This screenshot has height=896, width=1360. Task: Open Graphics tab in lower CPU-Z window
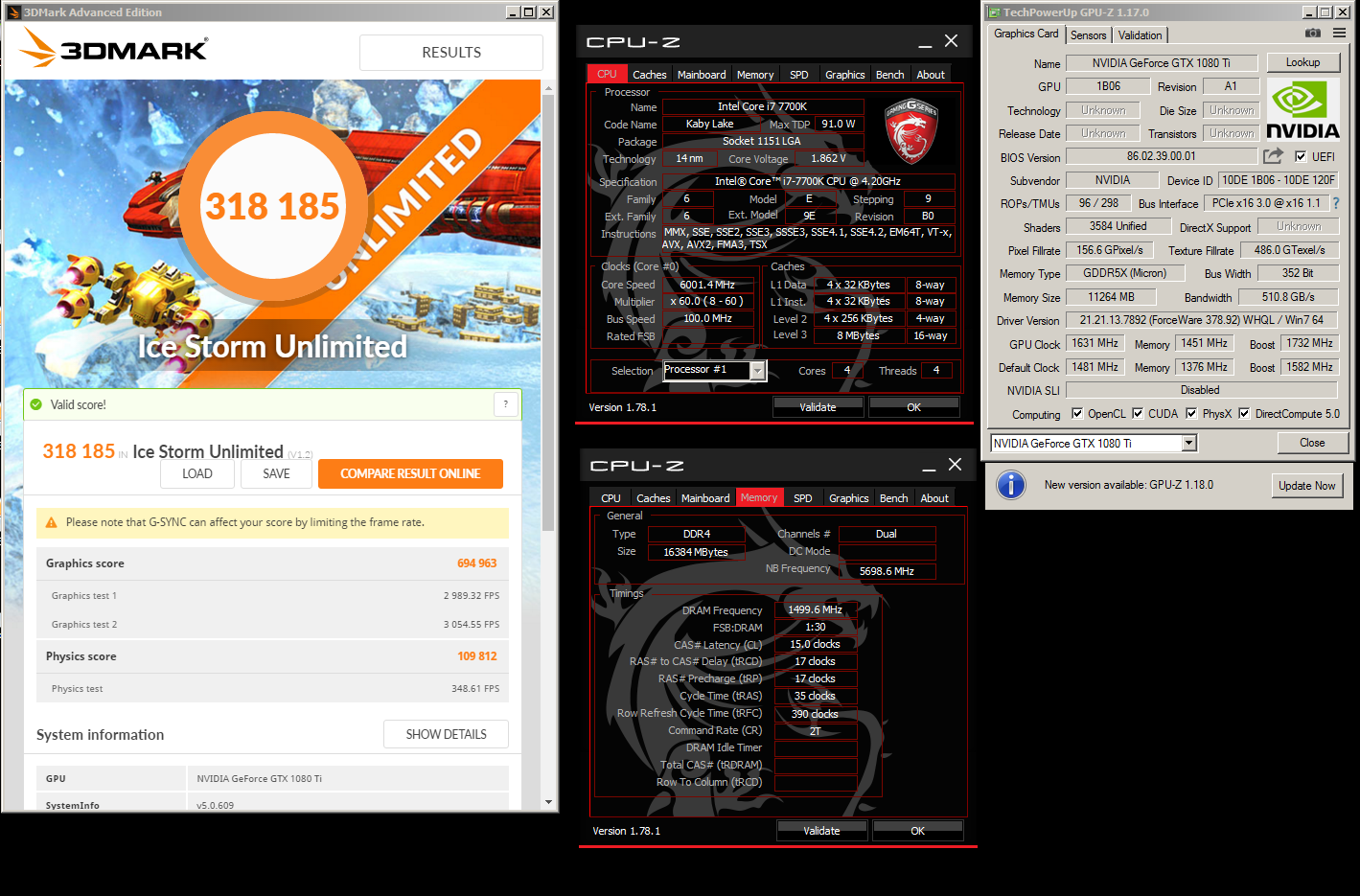coord(849,498)
